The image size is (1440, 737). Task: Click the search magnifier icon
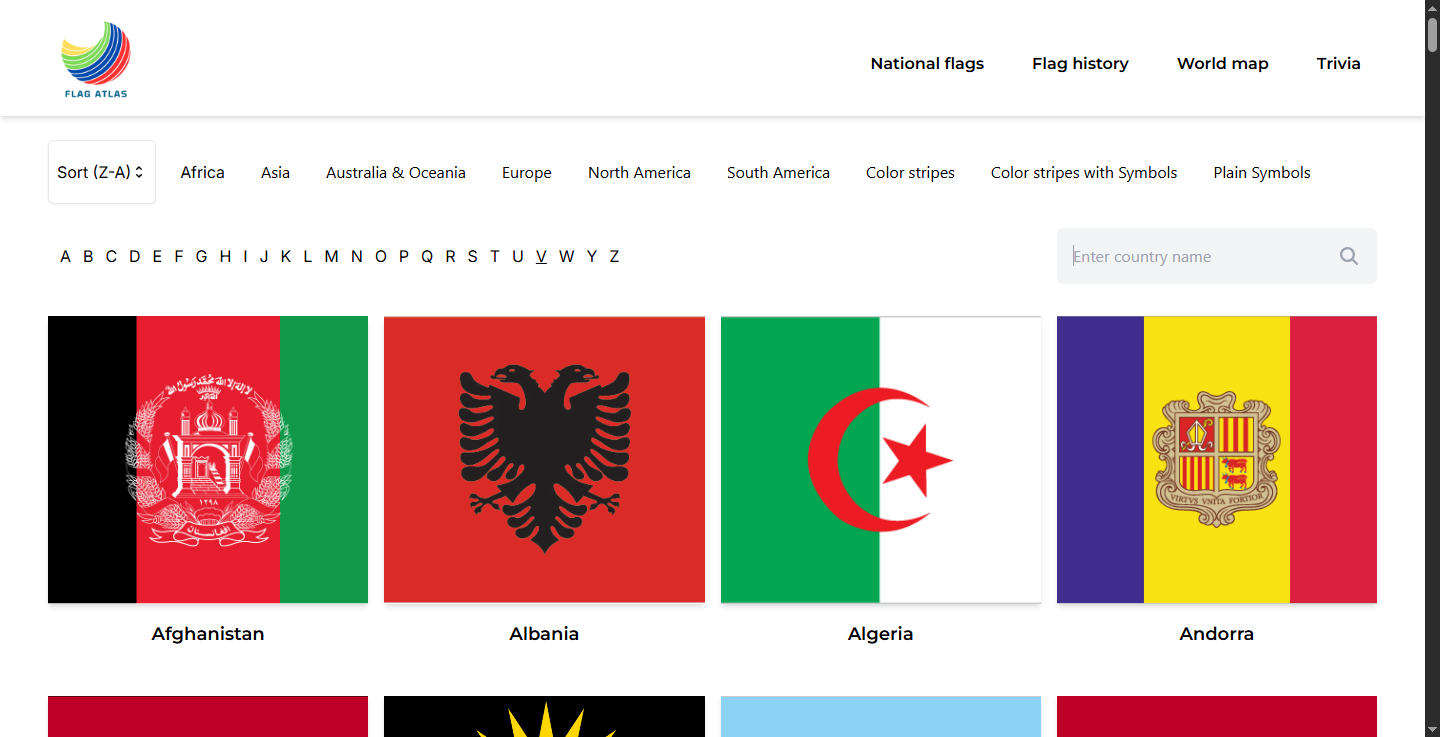coord(1349,256)
